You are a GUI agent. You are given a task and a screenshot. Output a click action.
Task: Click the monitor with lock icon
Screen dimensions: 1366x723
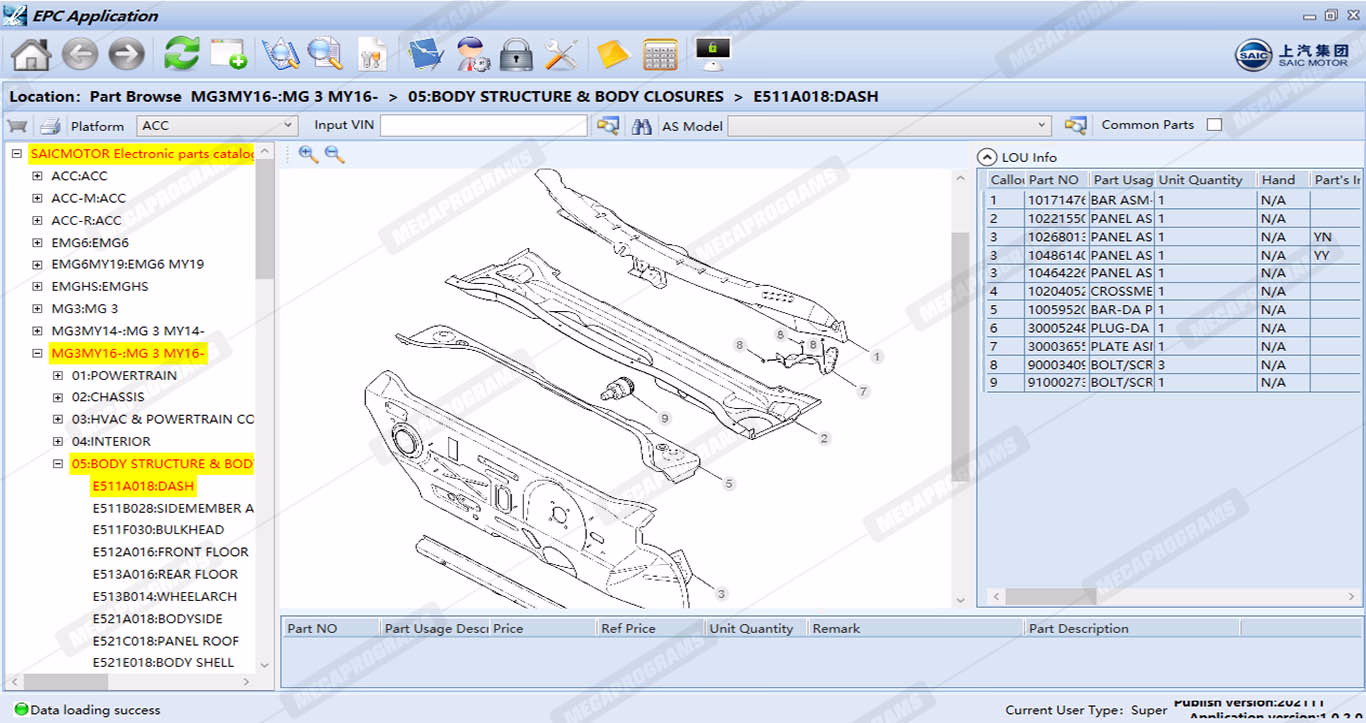tap(712, 54)
